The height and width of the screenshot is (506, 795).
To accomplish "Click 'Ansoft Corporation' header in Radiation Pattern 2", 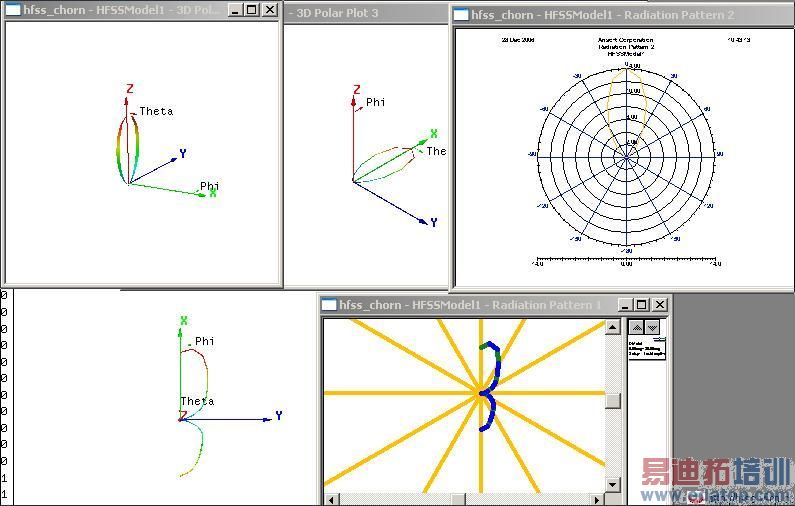I will (x=626, y=40).
